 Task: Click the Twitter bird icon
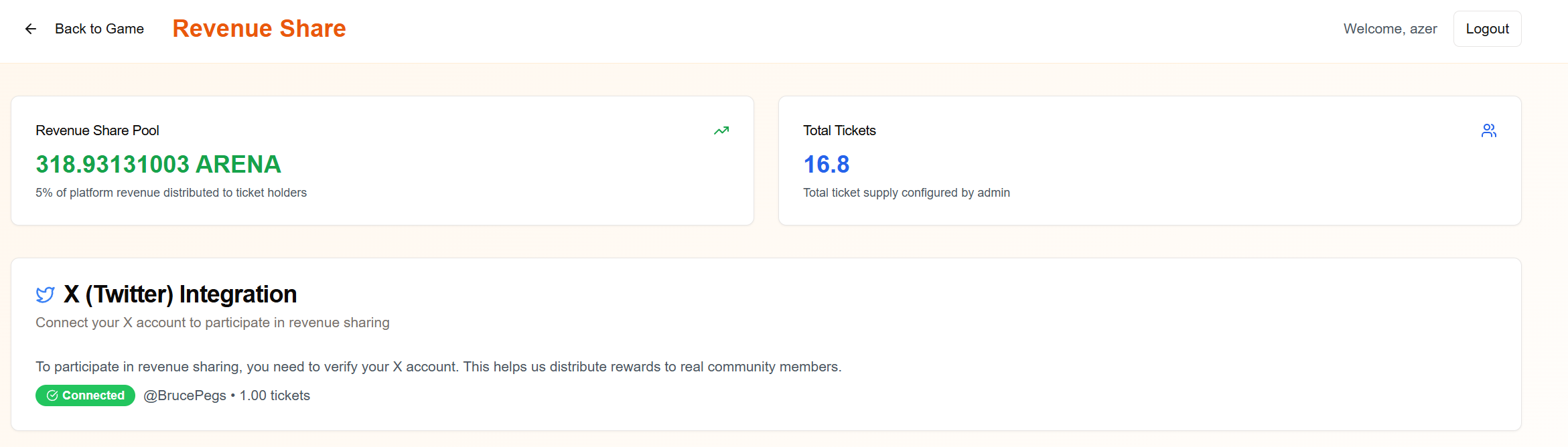click(45, 294)
